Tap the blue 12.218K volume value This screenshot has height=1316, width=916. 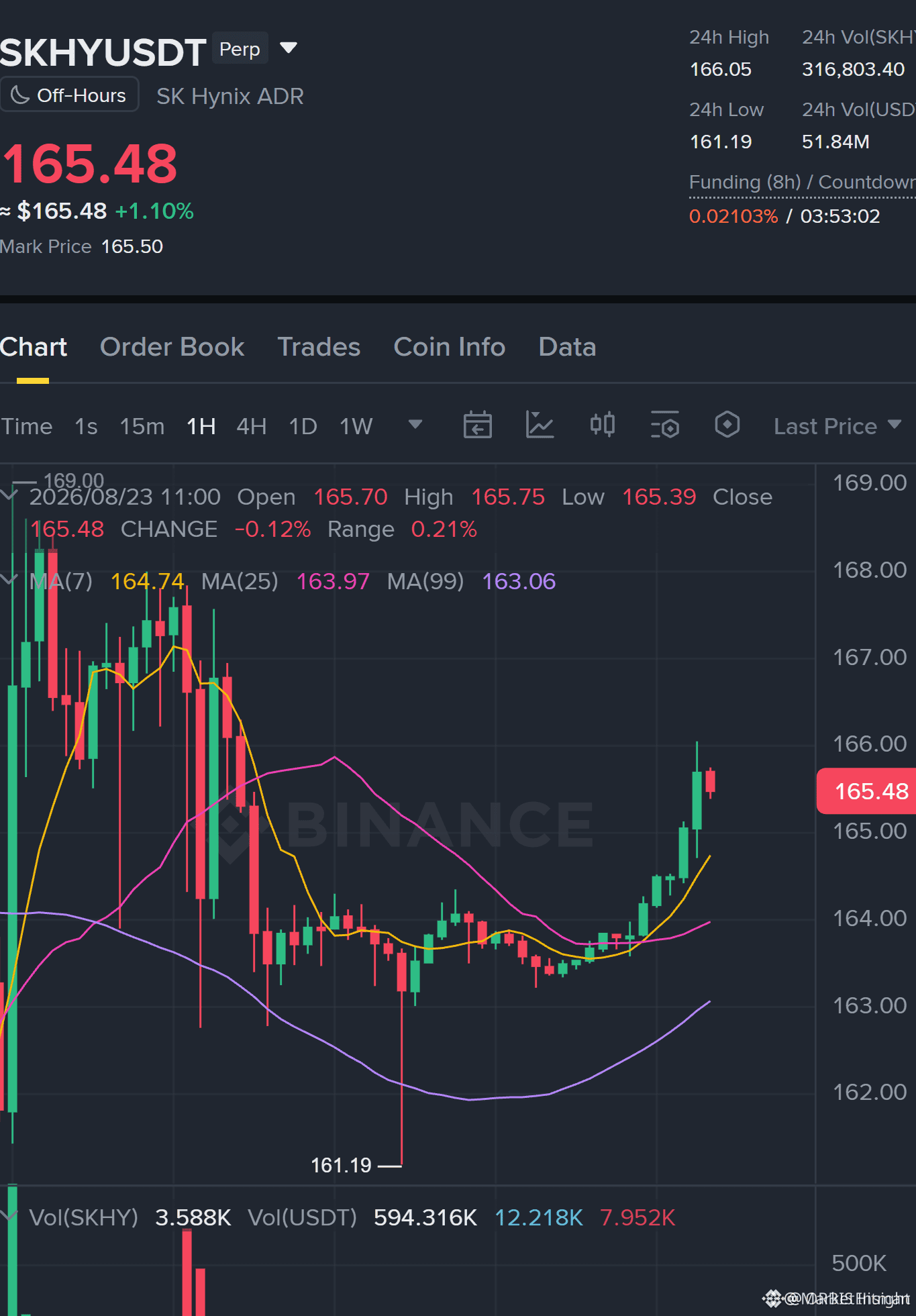tap(539, 1217)
